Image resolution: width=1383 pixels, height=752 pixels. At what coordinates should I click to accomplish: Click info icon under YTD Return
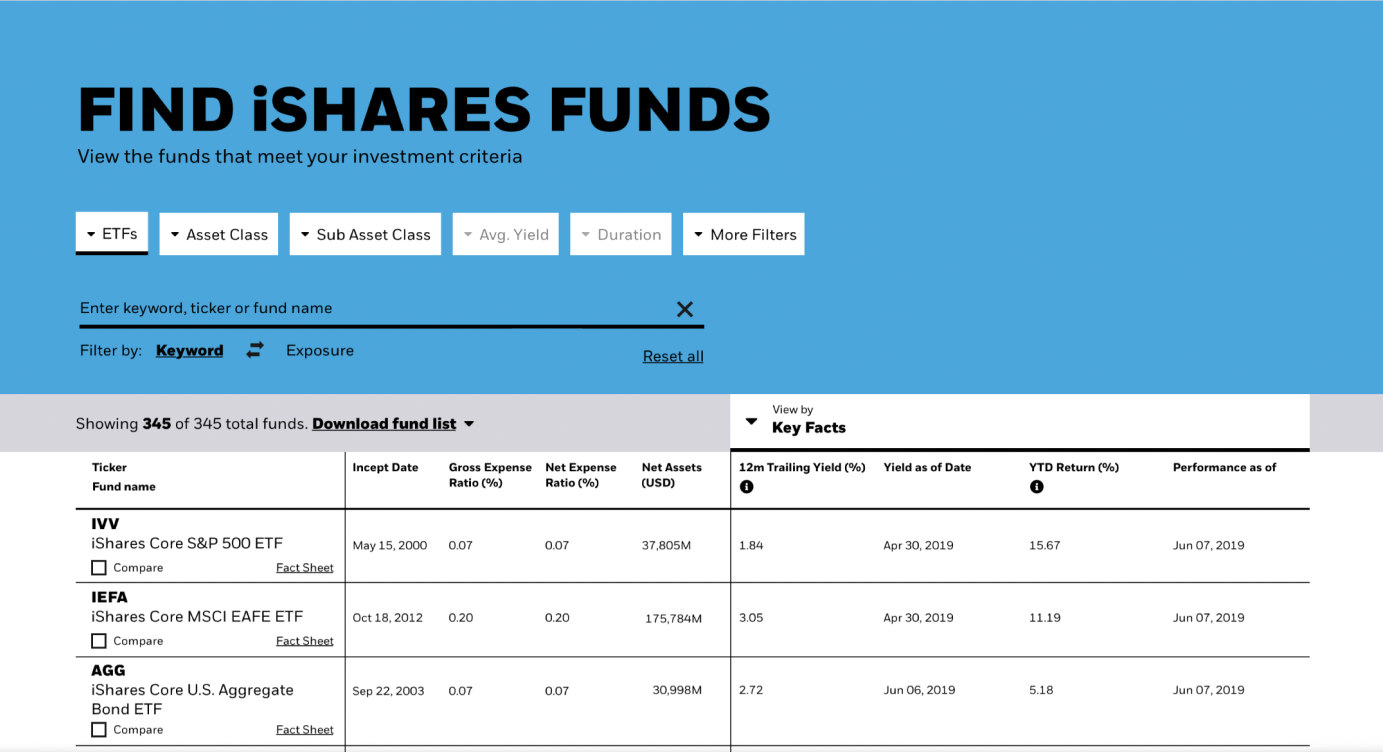tap(1036, 487)
